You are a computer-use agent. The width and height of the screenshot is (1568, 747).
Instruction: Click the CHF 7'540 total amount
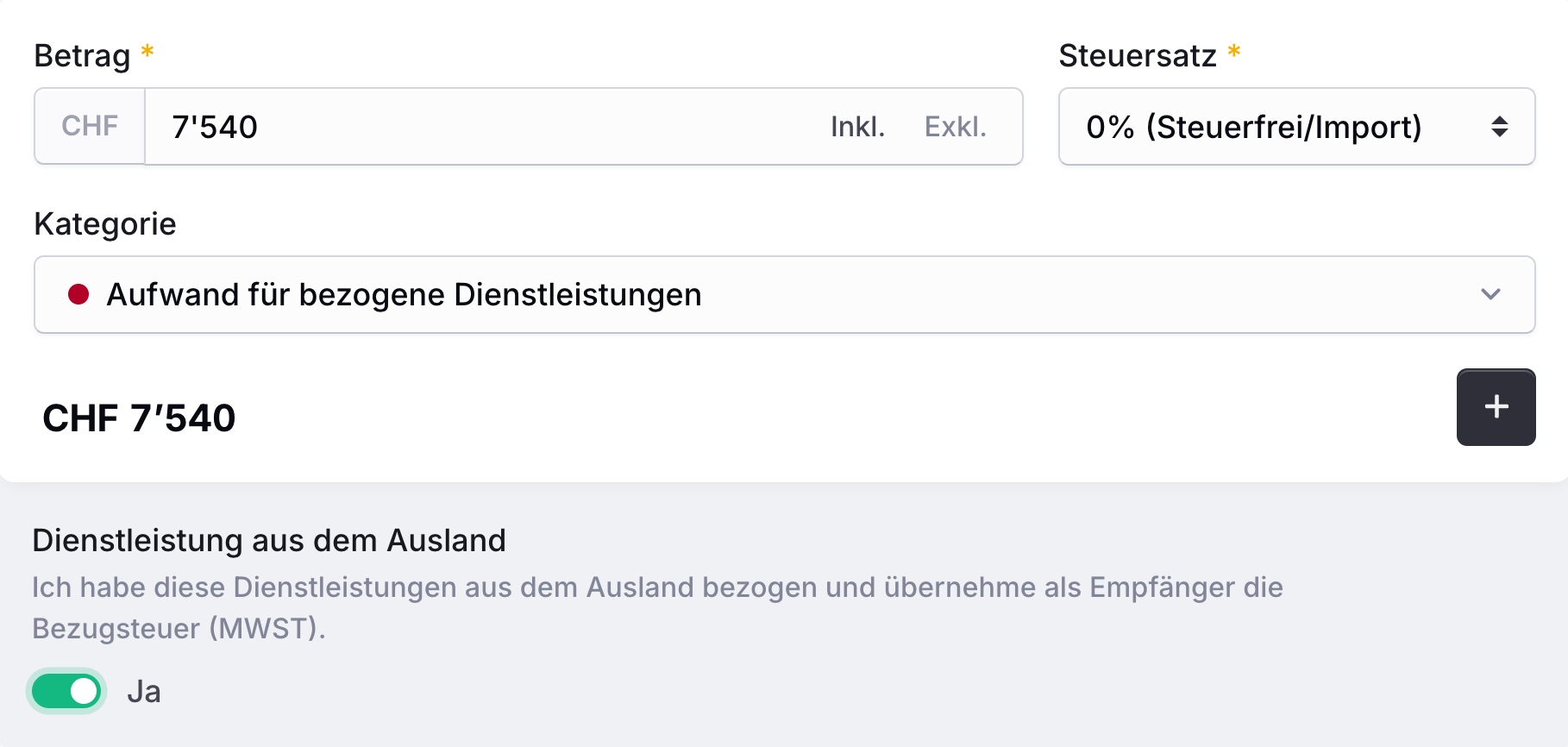tap(139, 417)
